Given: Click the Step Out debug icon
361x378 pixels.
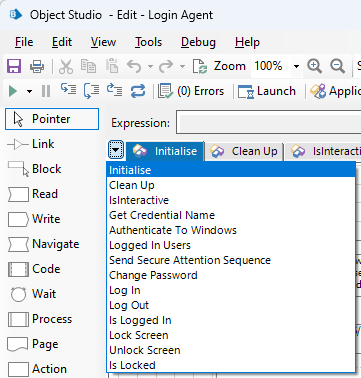Looking at the screenshot, I should pyautogui.click(x=114, y=90).
